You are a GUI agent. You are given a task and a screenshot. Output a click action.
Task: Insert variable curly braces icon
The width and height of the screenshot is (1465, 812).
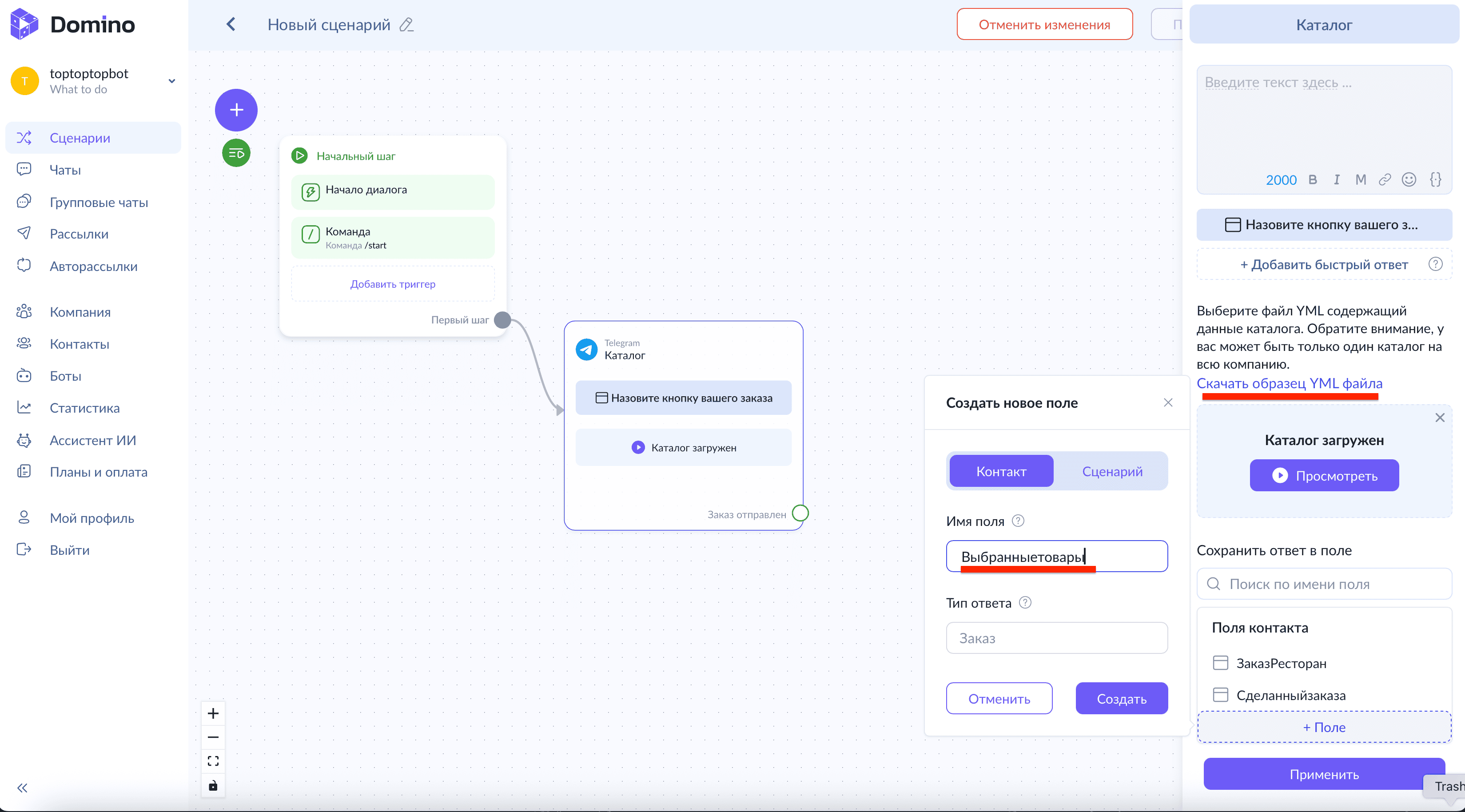click(x=1435, y=180)
